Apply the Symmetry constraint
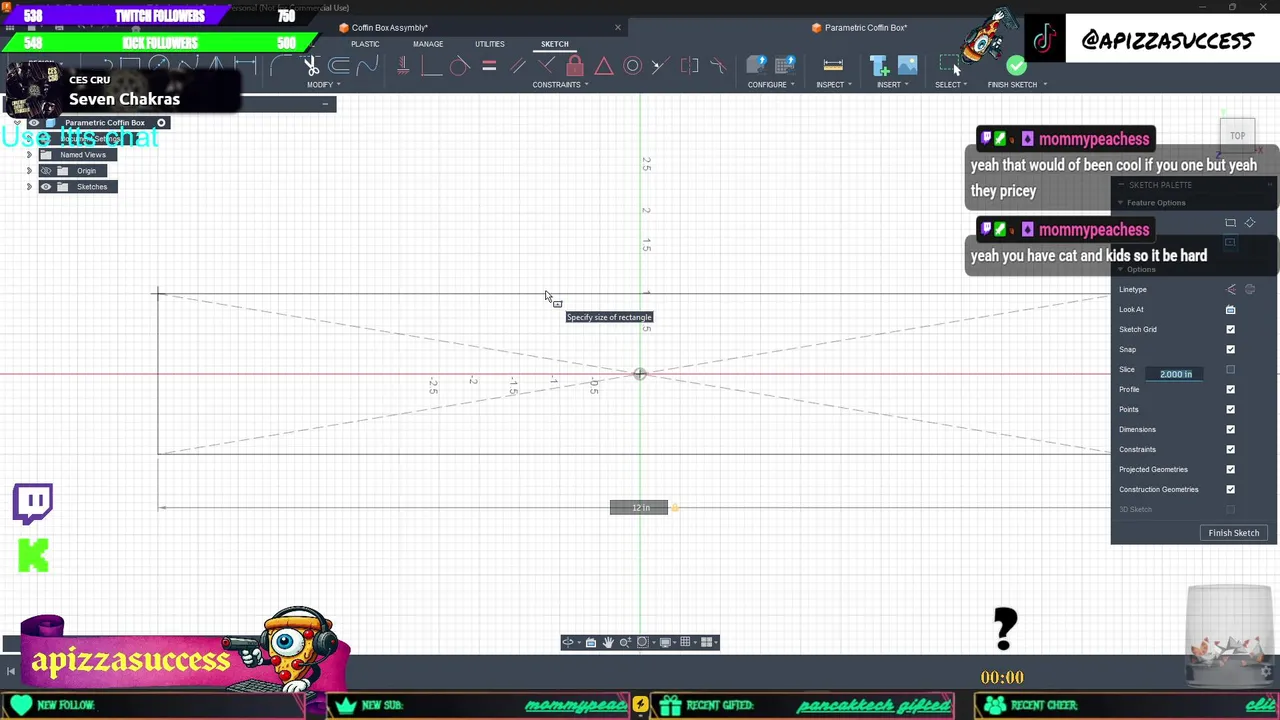This screenshot has height=720, width=1280. (689, 67)
